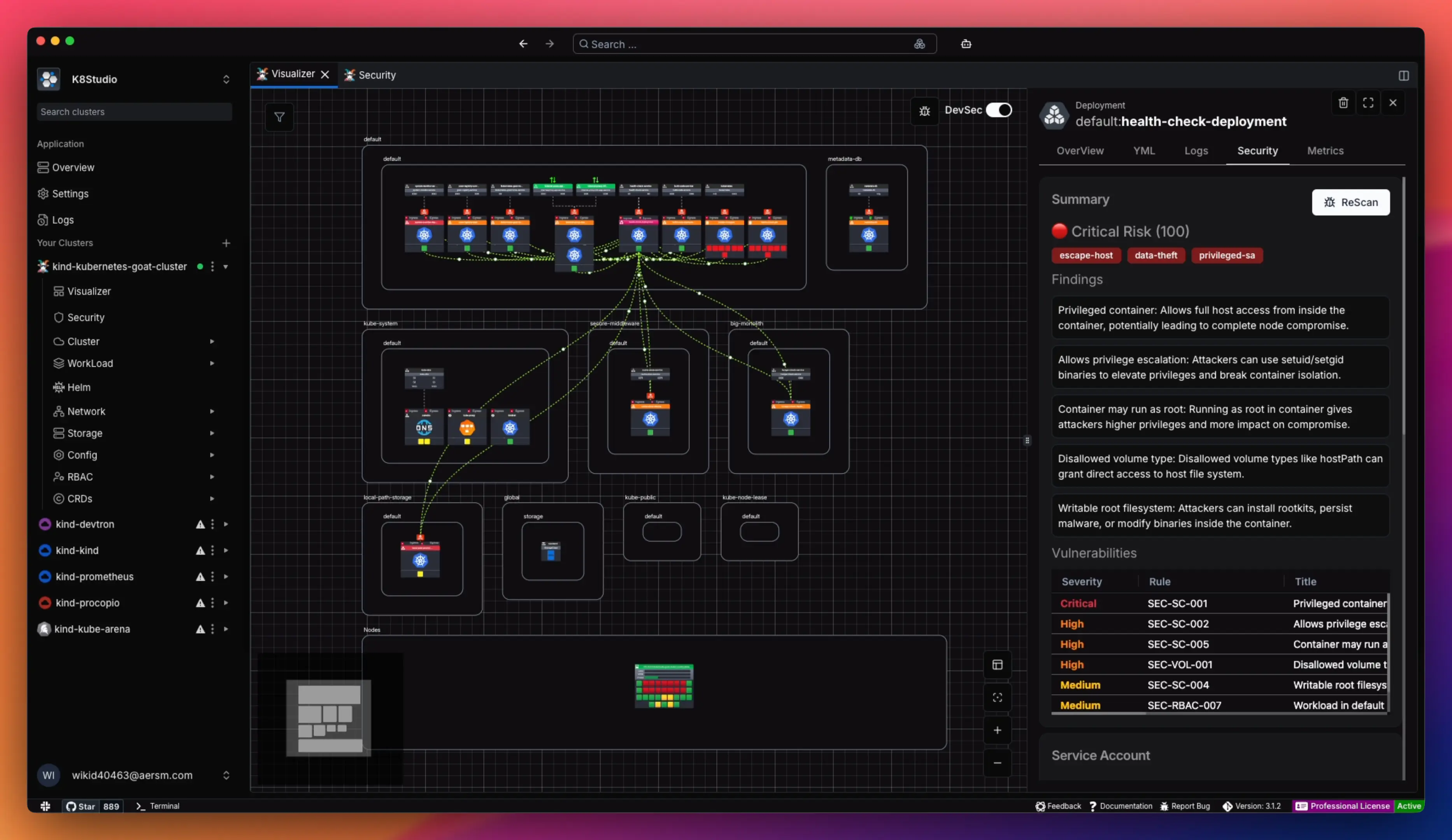The image size is (1452, 840).
Task: Open kind-kind cluster options menu
Action: pos(212,550)
